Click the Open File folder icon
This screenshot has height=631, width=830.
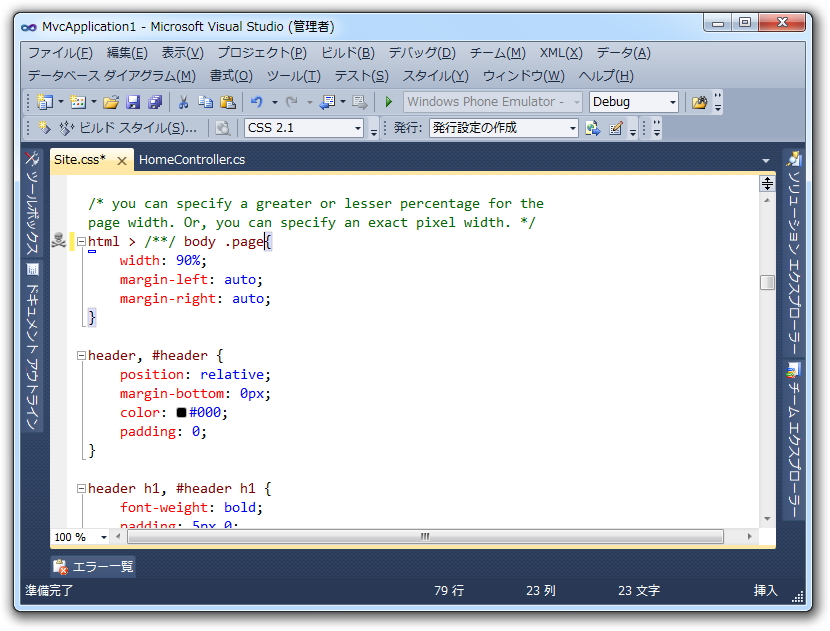(111, 102)
